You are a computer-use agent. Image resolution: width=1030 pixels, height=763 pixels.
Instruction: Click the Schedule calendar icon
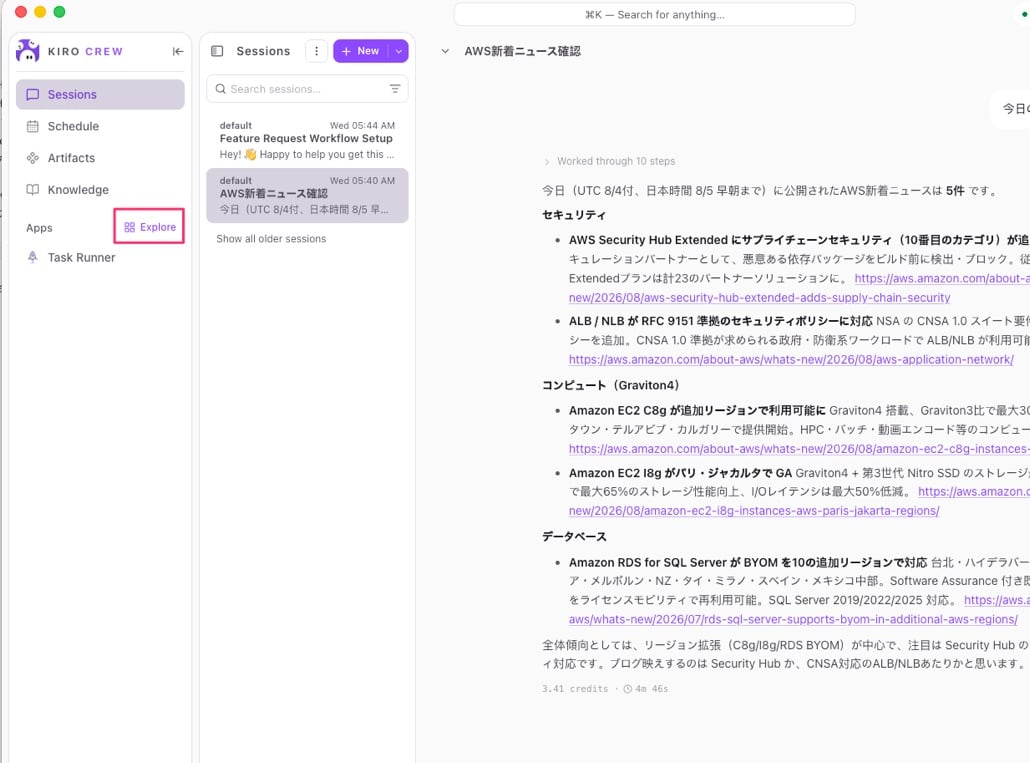click(32, 126)
